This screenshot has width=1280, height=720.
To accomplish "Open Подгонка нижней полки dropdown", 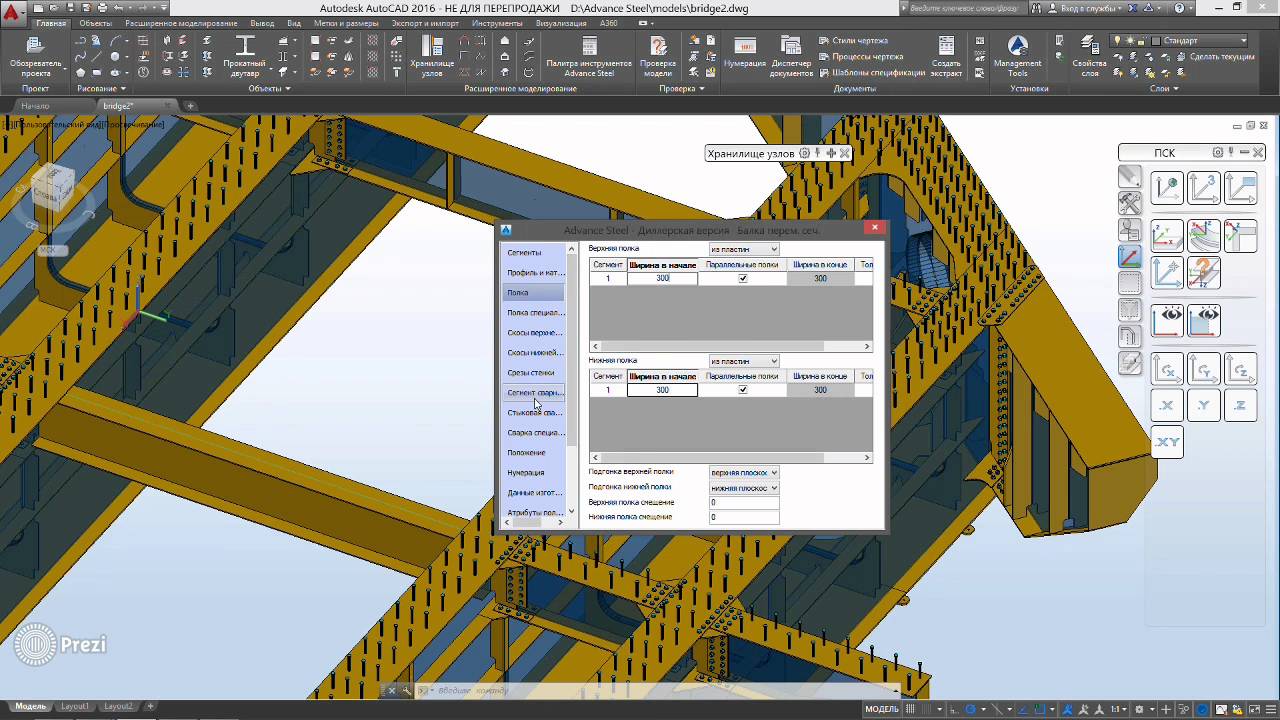I will (744, 488).
